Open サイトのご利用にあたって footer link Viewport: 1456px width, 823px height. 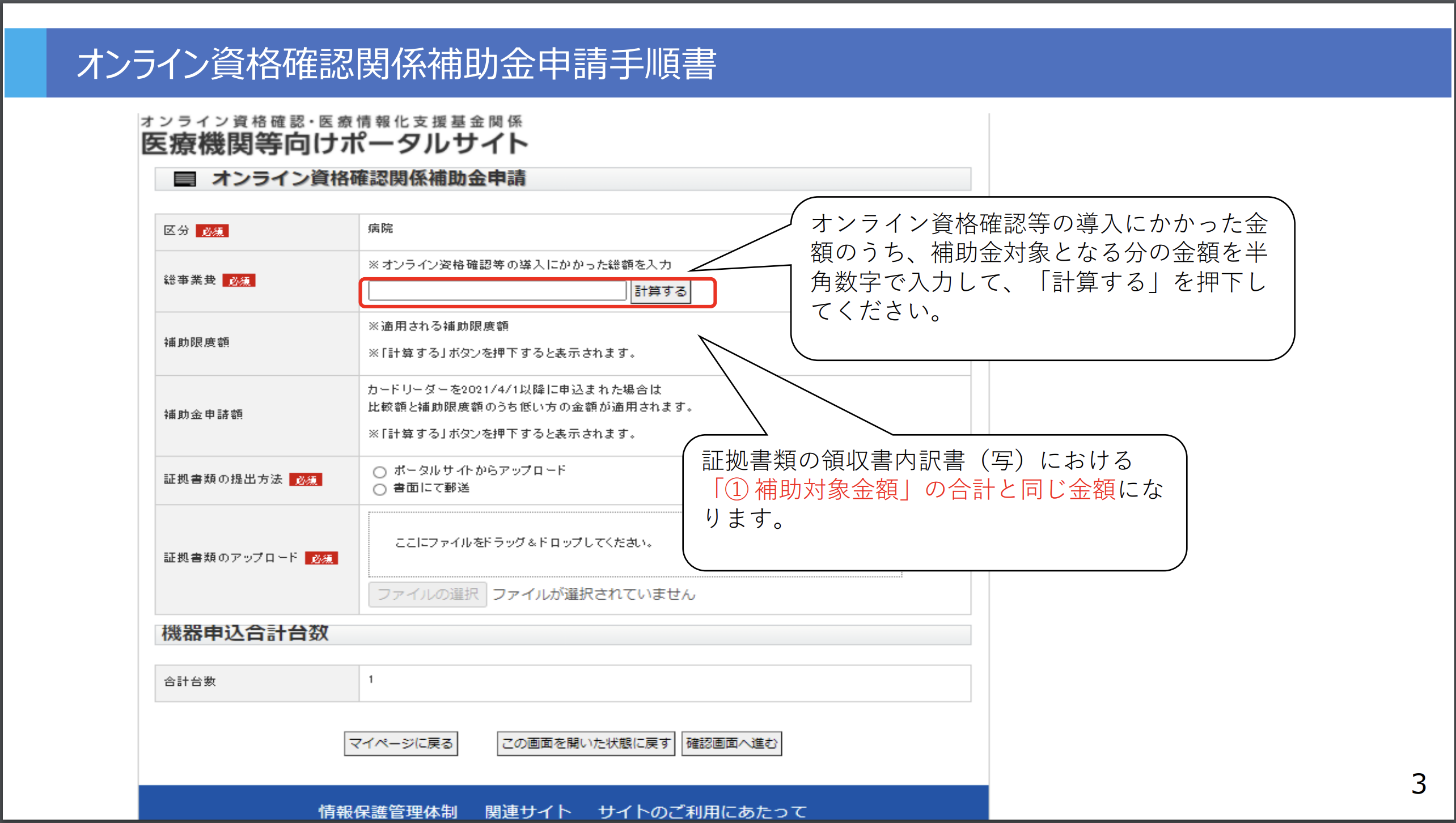tap(702, 811)
